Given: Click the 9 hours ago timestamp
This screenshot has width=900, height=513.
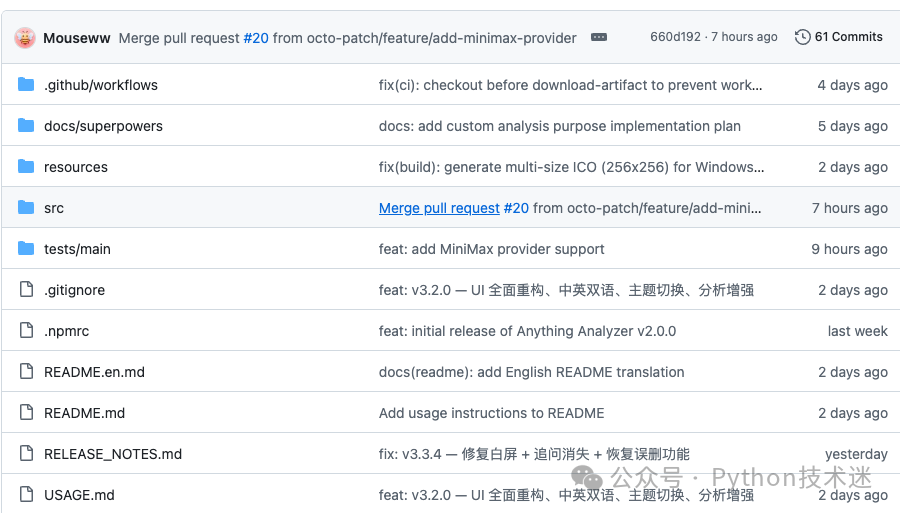Looking at the screenshot, I should [849, 249].
